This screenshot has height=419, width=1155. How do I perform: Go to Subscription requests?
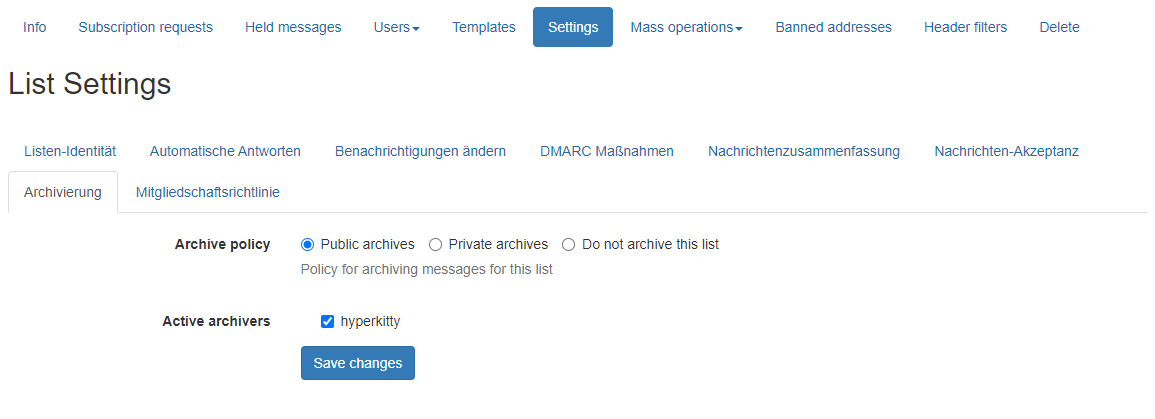145,27
